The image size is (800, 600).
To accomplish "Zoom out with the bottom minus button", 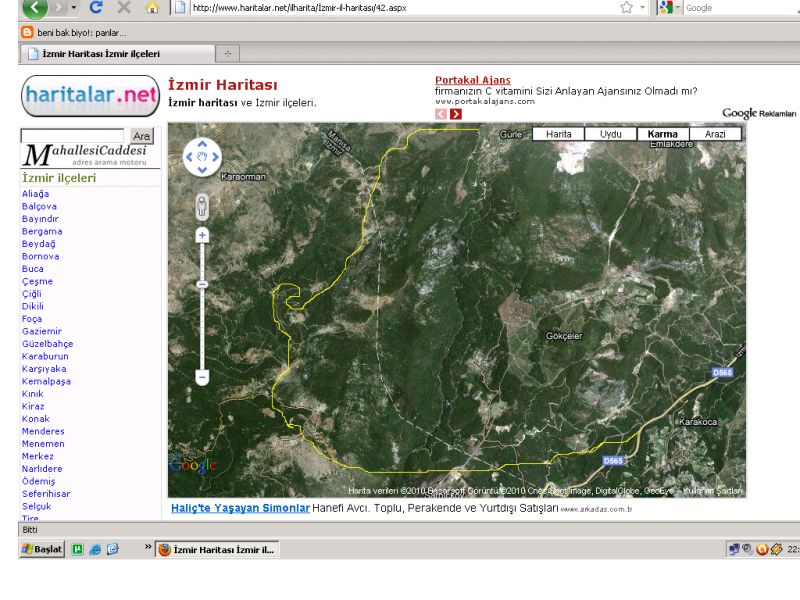I will tap(202, 377).
